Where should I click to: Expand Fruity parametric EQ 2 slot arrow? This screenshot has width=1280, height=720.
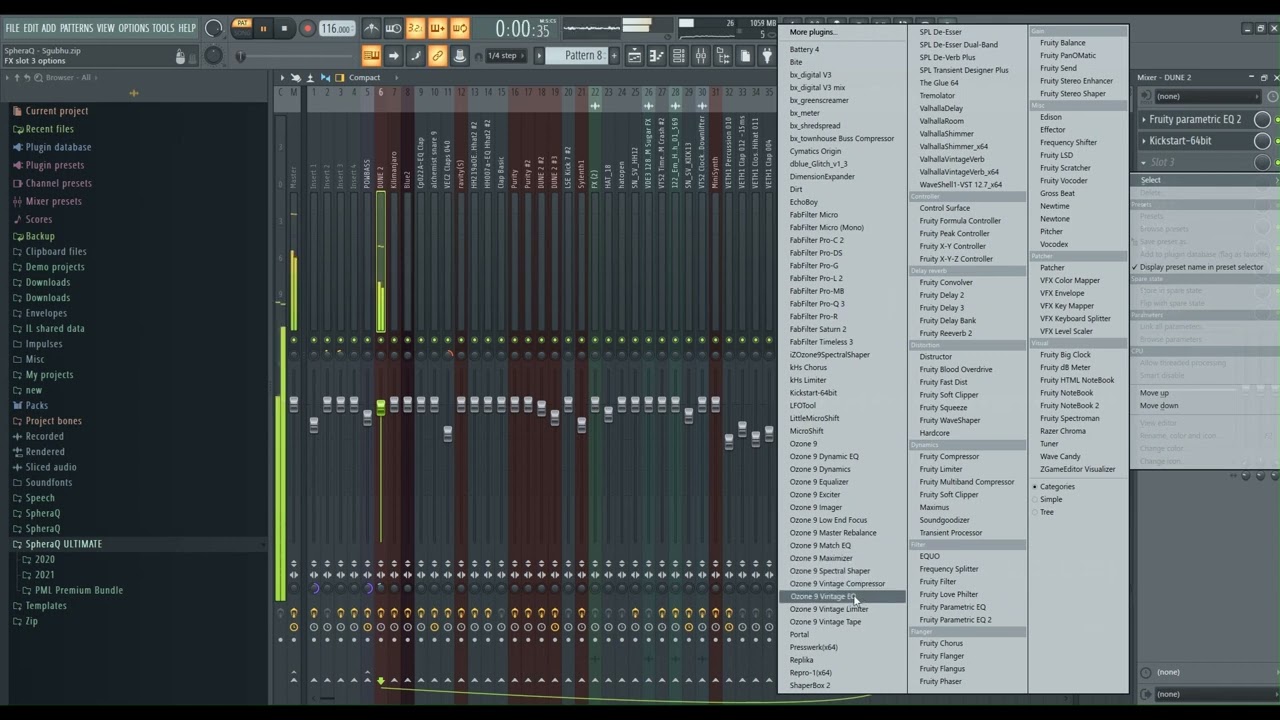click(x=1144, y=120)
